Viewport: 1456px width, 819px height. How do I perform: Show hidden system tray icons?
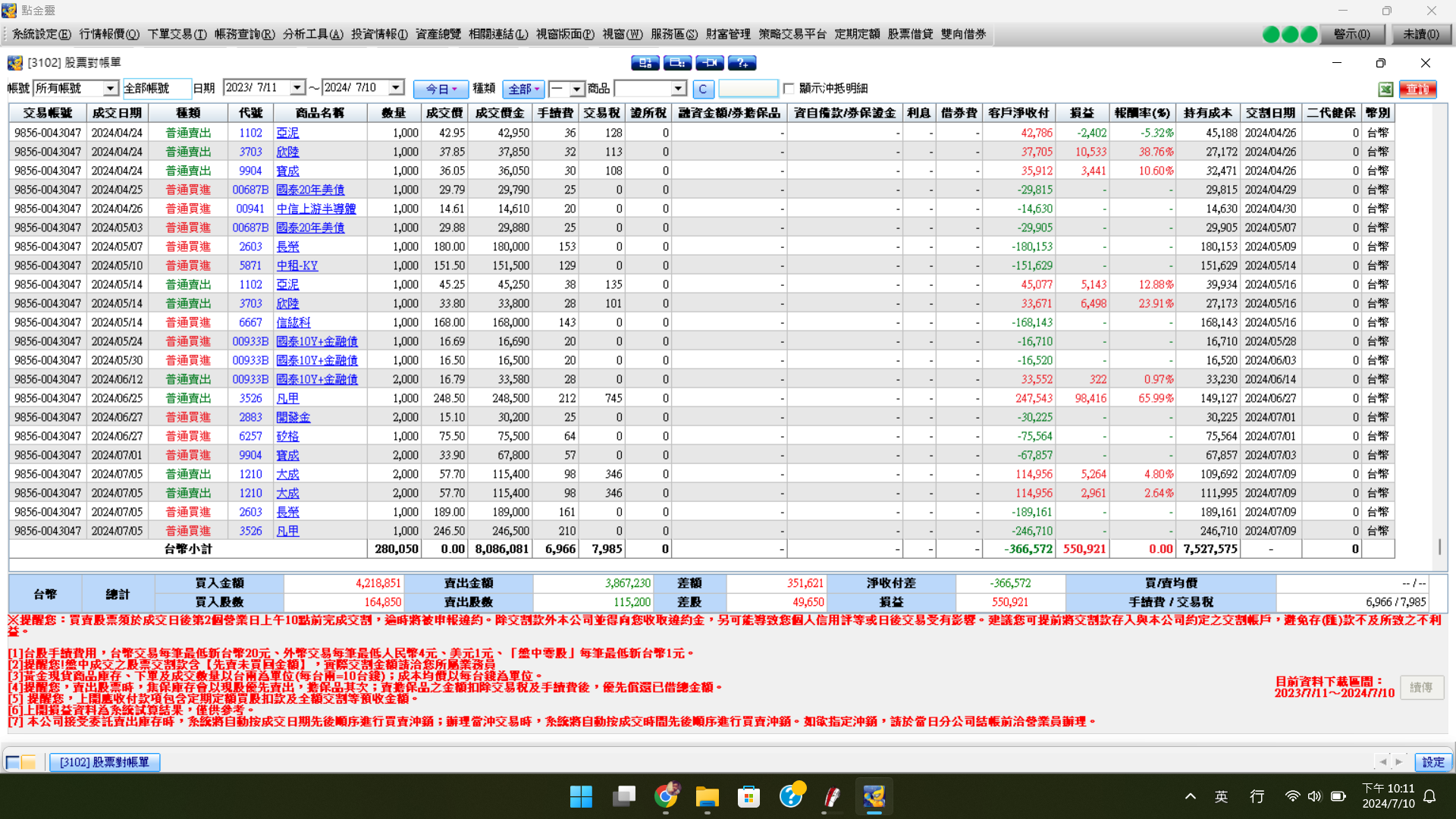tap(1191, 796)
